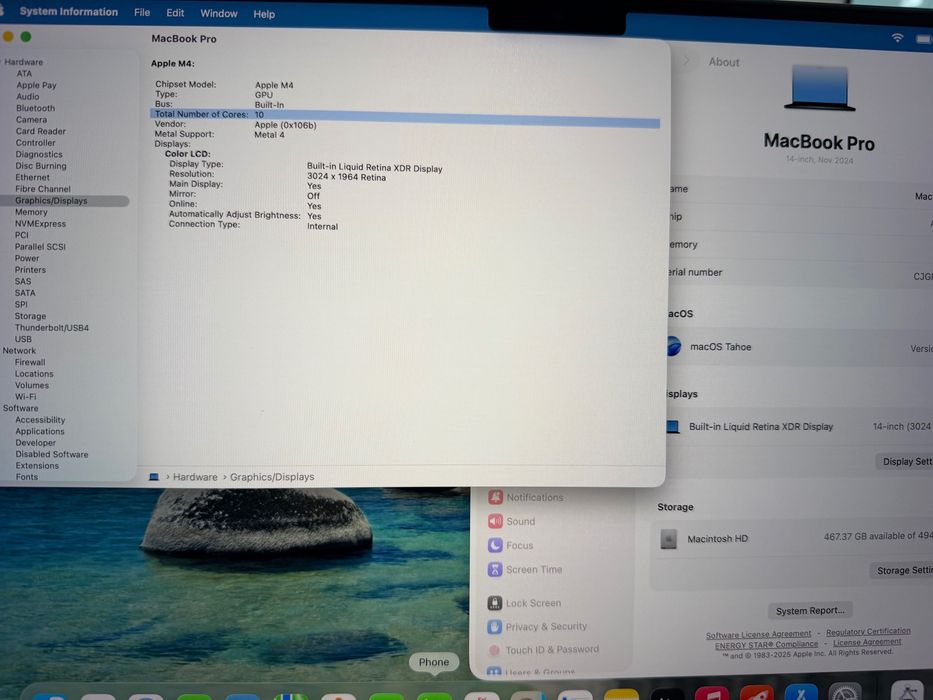Image resolution: width=933 pixels, height=700 pixels.
Task: Select Fibre Channel in the sidebar
Action: [x=42, y=189]
